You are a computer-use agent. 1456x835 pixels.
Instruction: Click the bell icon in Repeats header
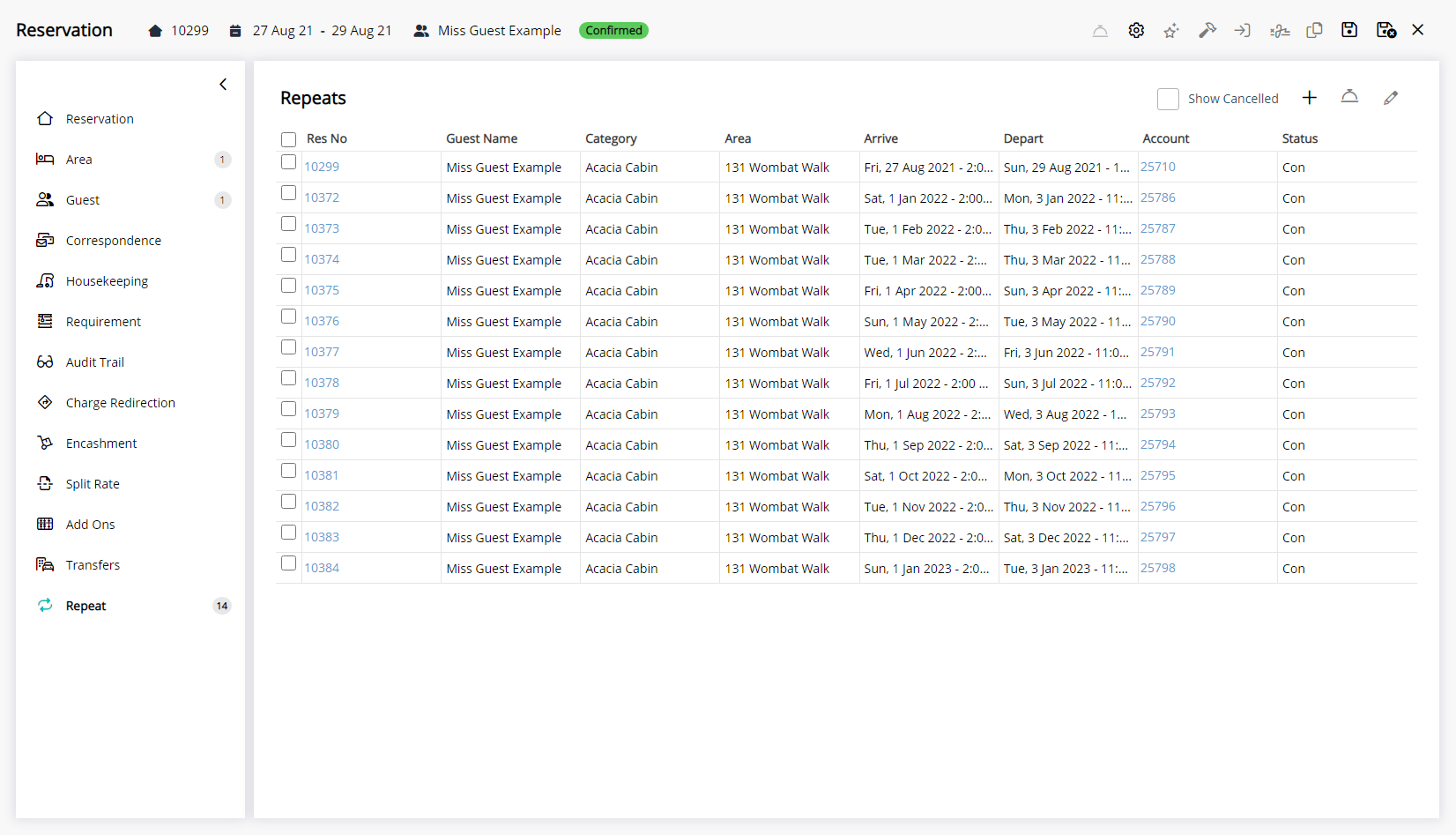coord(1349,98)
